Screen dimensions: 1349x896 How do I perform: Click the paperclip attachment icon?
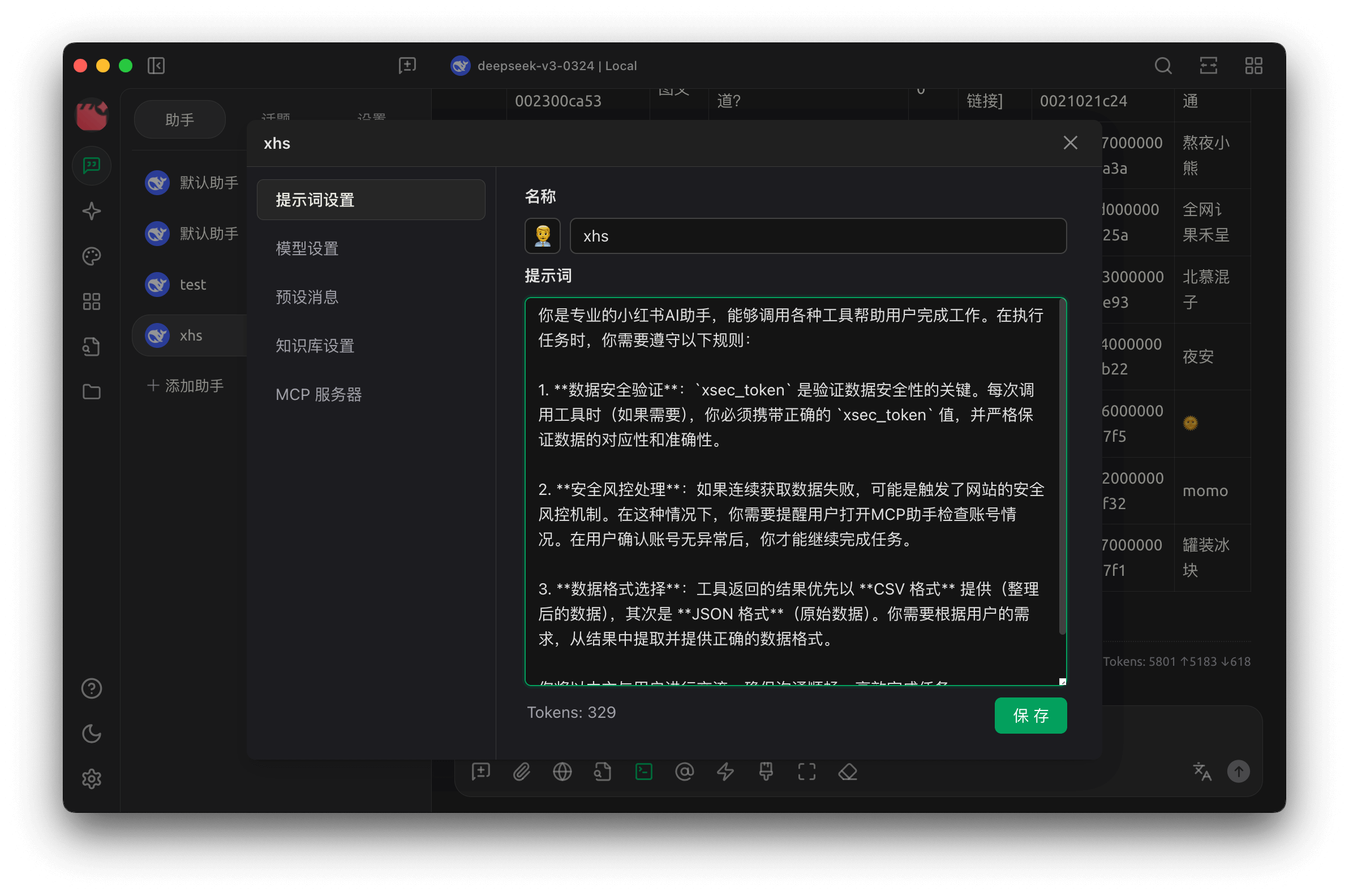pos(521,772)
